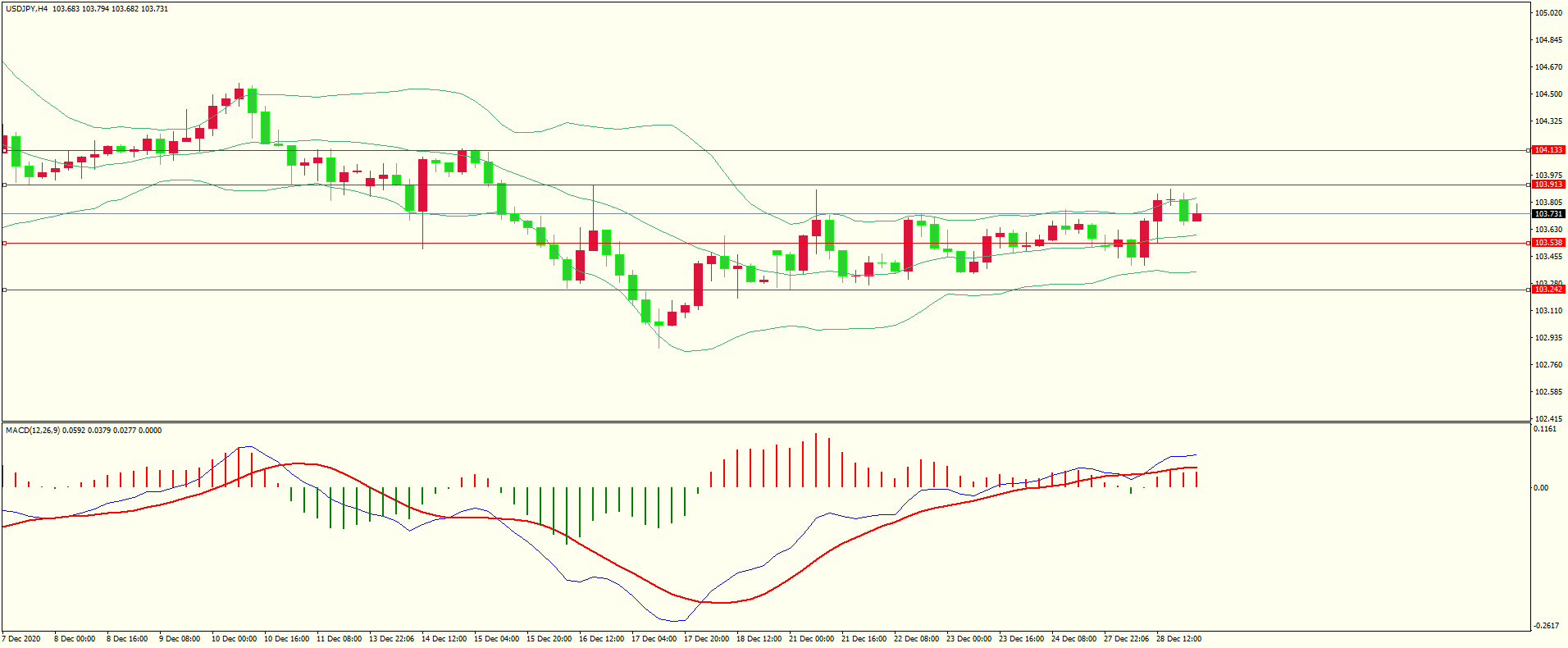1568x648 pixels.
Task: Click the 21 Dec 00:00 time axis label
Action: click(x=811, y=639)
